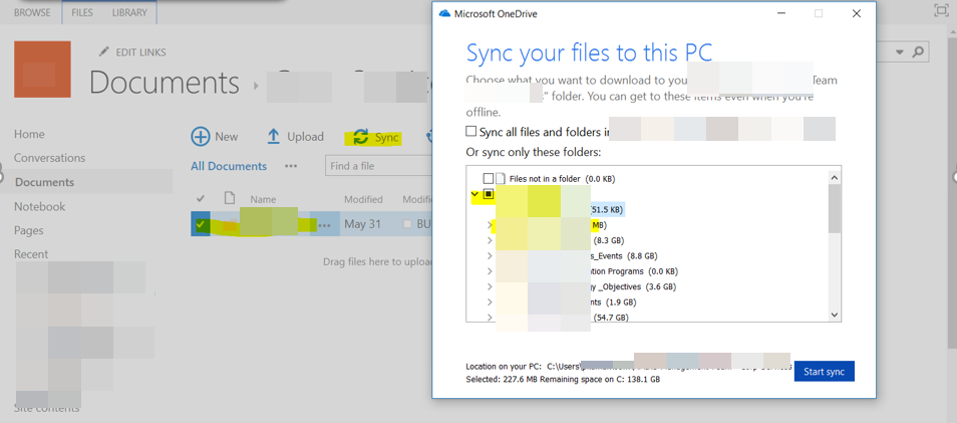
Task: Expand the 8.3 GB folder
Action: 489,240
